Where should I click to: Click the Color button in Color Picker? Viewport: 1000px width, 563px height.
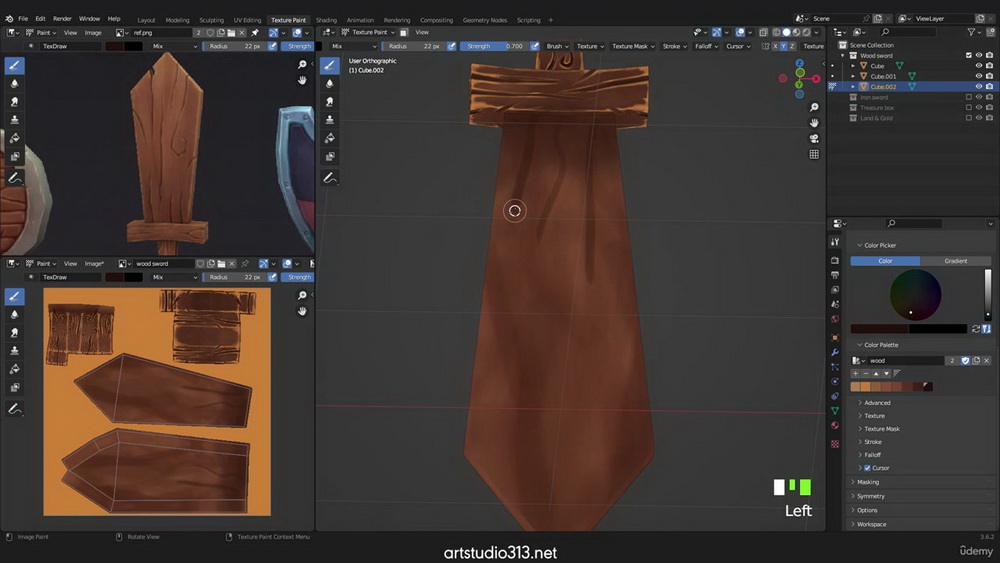pos(885,261)
